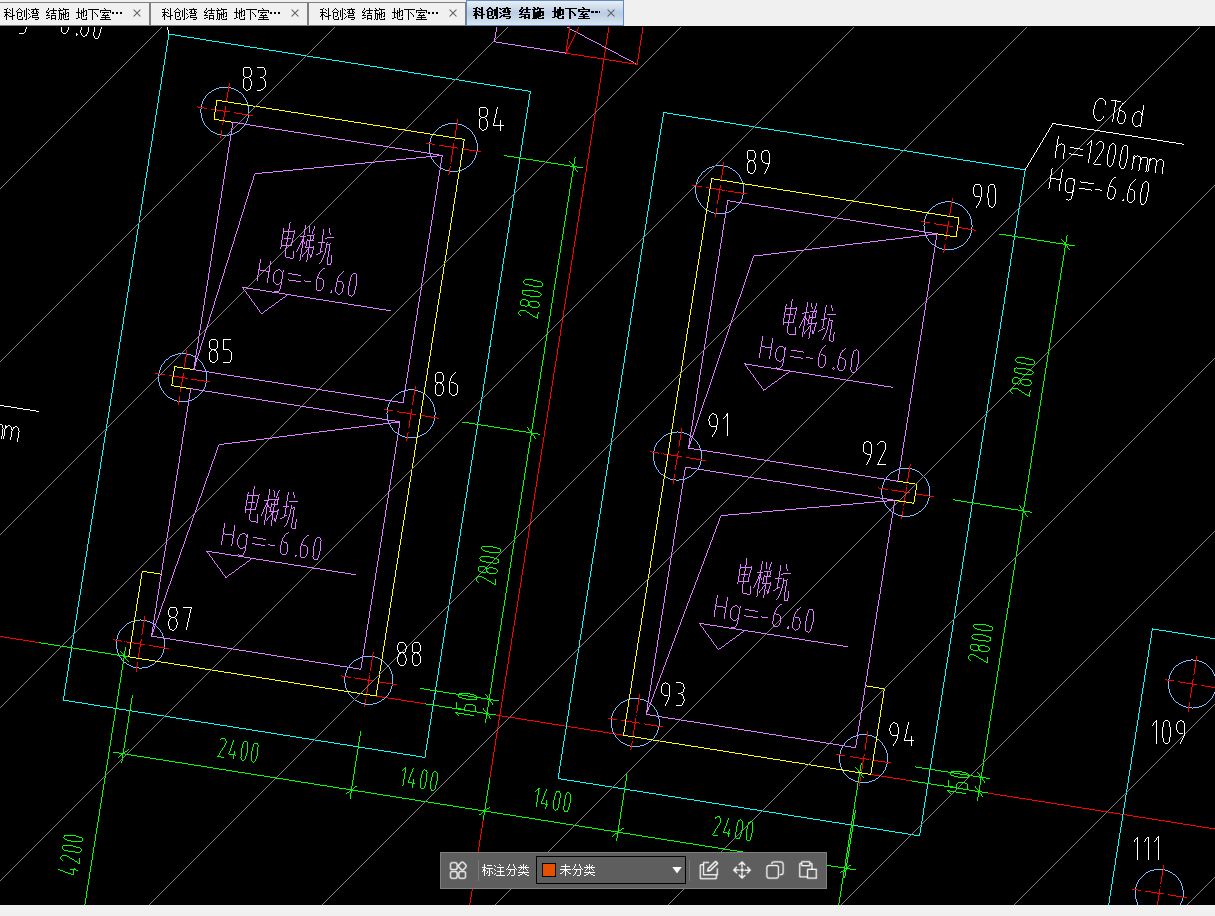Click pile number label 84
Screen dimensions: 1215x916
tap(490, 120)
